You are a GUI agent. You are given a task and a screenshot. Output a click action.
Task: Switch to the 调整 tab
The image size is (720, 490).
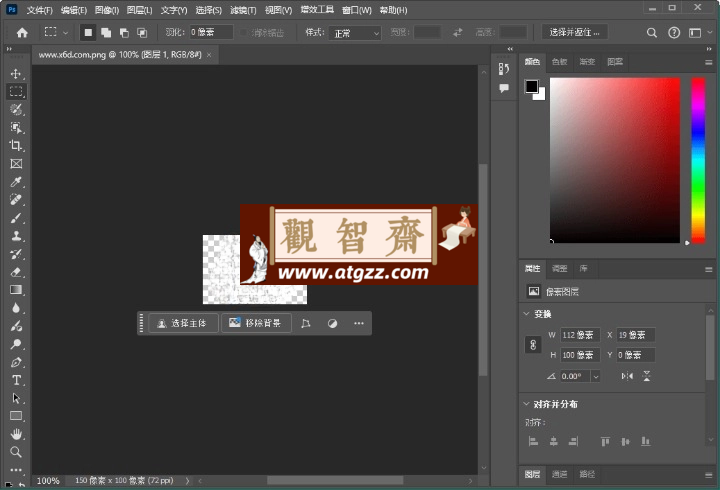tap(559, 269)
